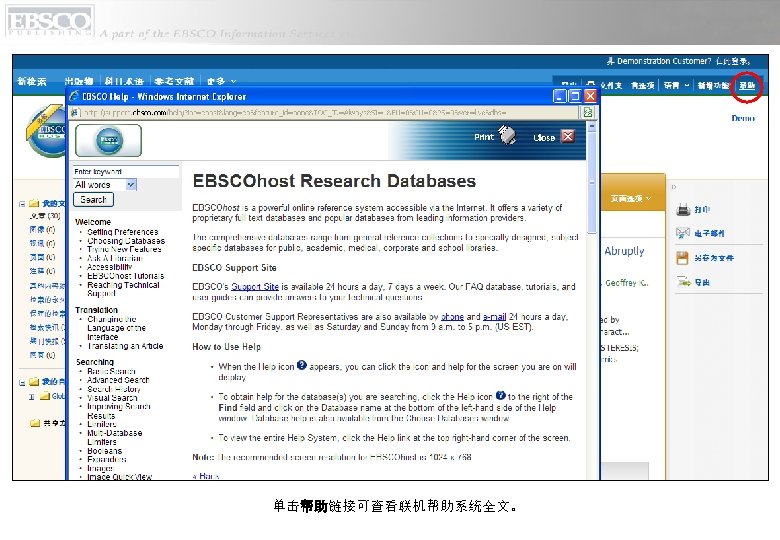This screenshot has height=540, width=780.
Task: Click the second blue Help question-mark icon in text
Action: [500, 395]
